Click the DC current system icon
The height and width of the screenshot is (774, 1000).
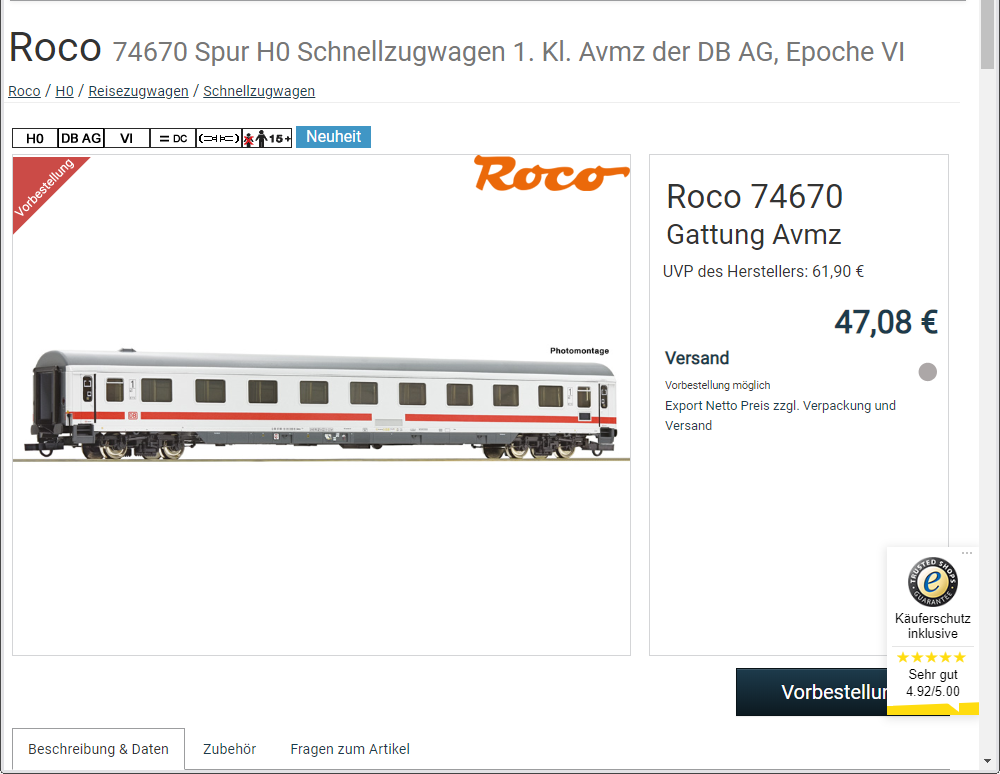[x=173, y=138]
